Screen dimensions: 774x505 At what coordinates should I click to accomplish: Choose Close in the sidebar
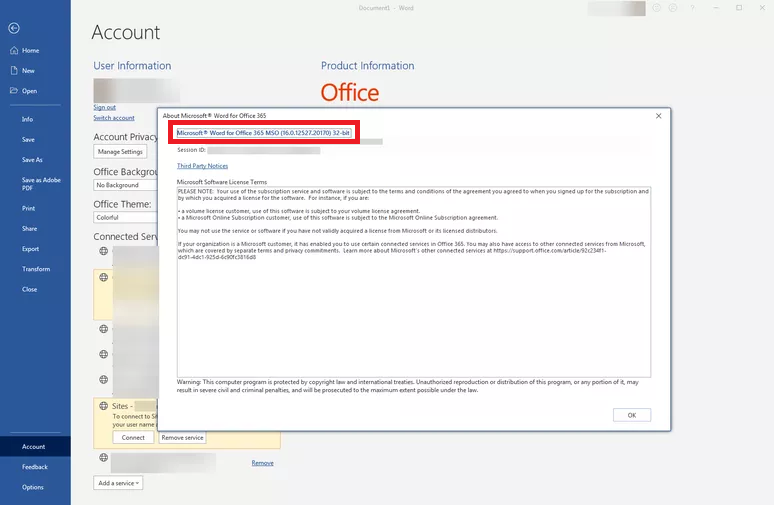[x=29, y=289]
